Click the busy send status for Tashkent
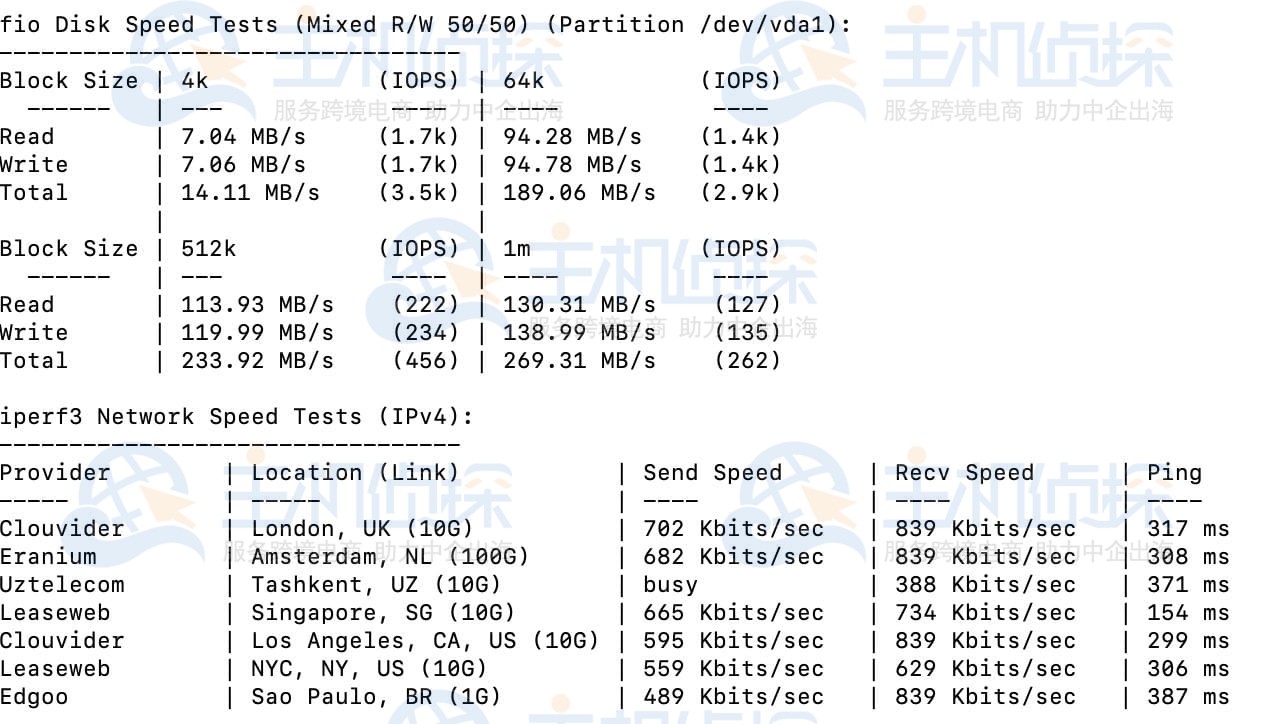1270x724 pixels. pos(670,585)
